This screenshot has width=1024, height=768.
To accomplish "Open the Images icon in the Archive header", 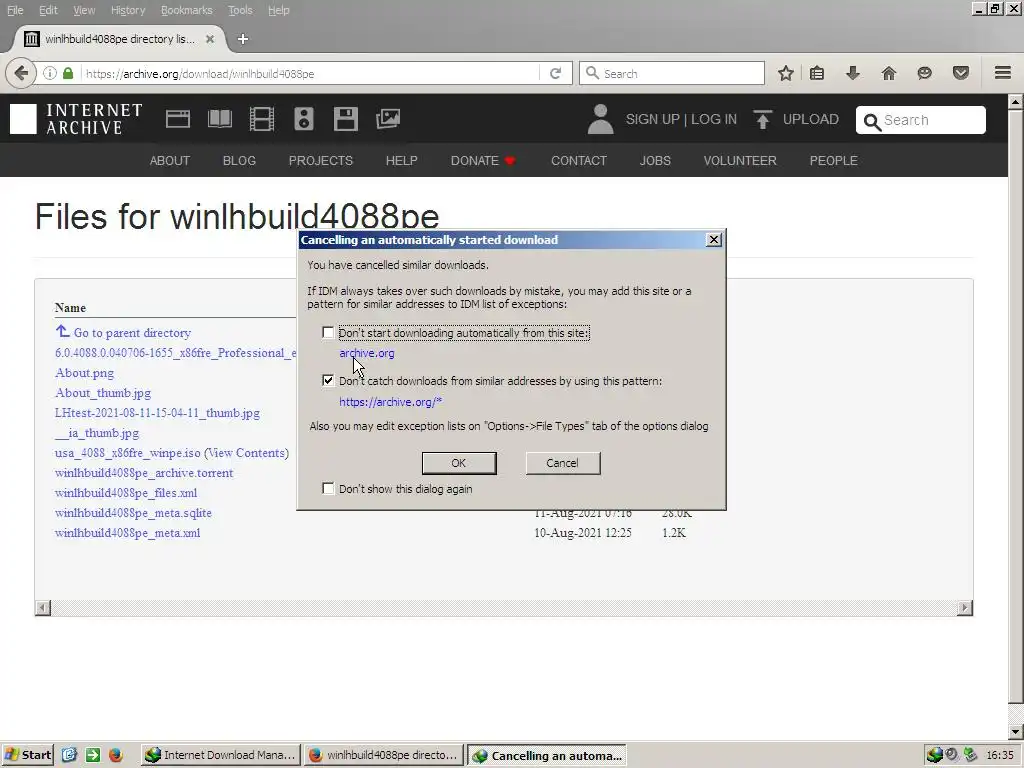I will tap(388, 119).
